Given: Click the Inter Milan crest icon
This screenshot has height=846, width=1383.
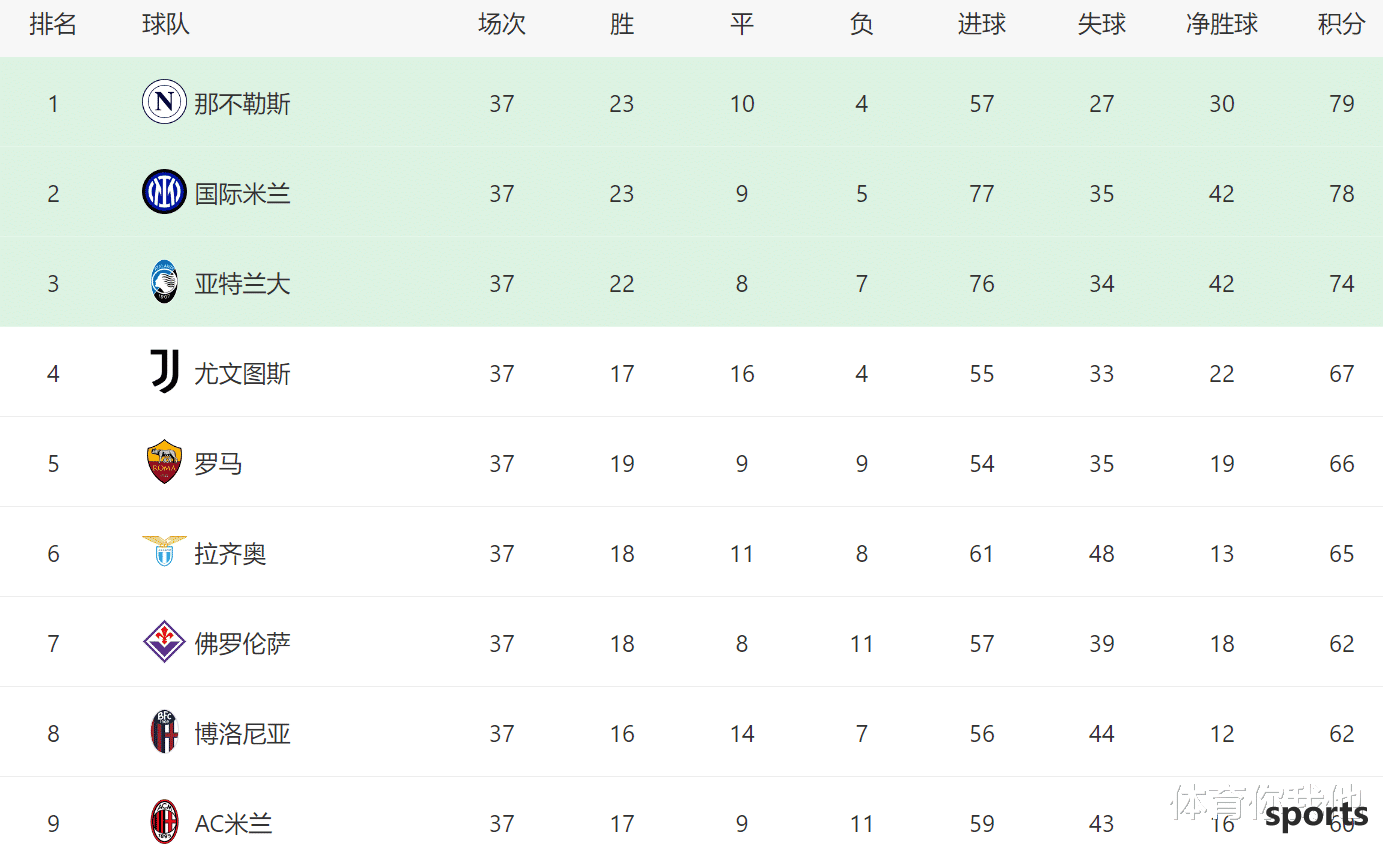Looking at the screenshot, I should 164,192.
